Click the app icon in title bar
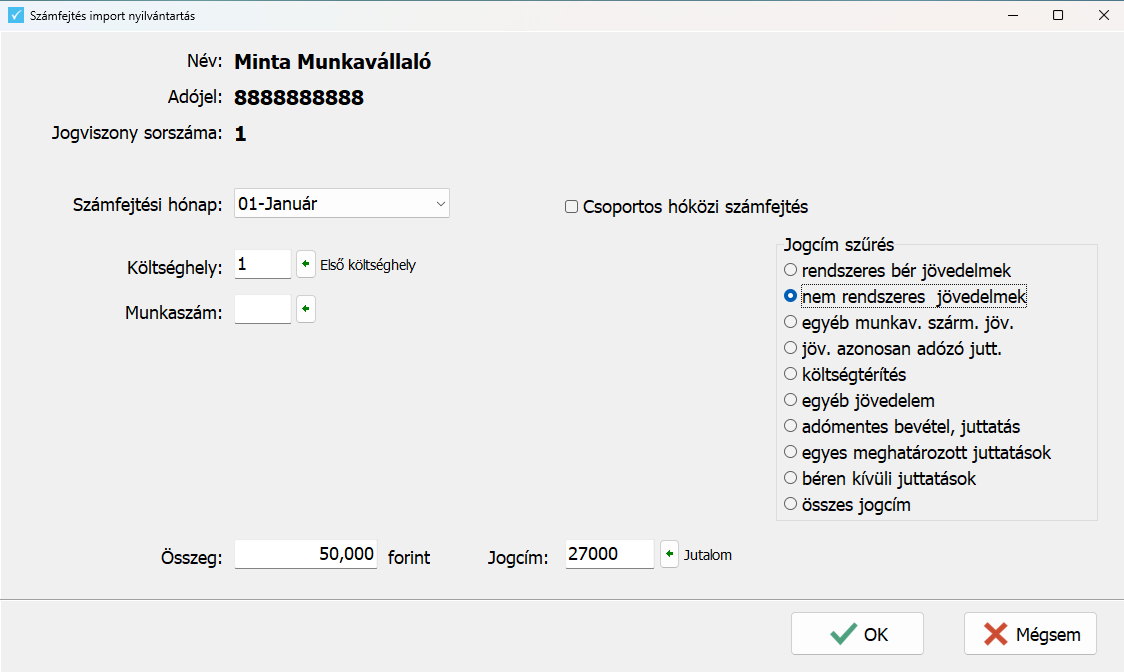The image size is (1124, 672). 16,16
